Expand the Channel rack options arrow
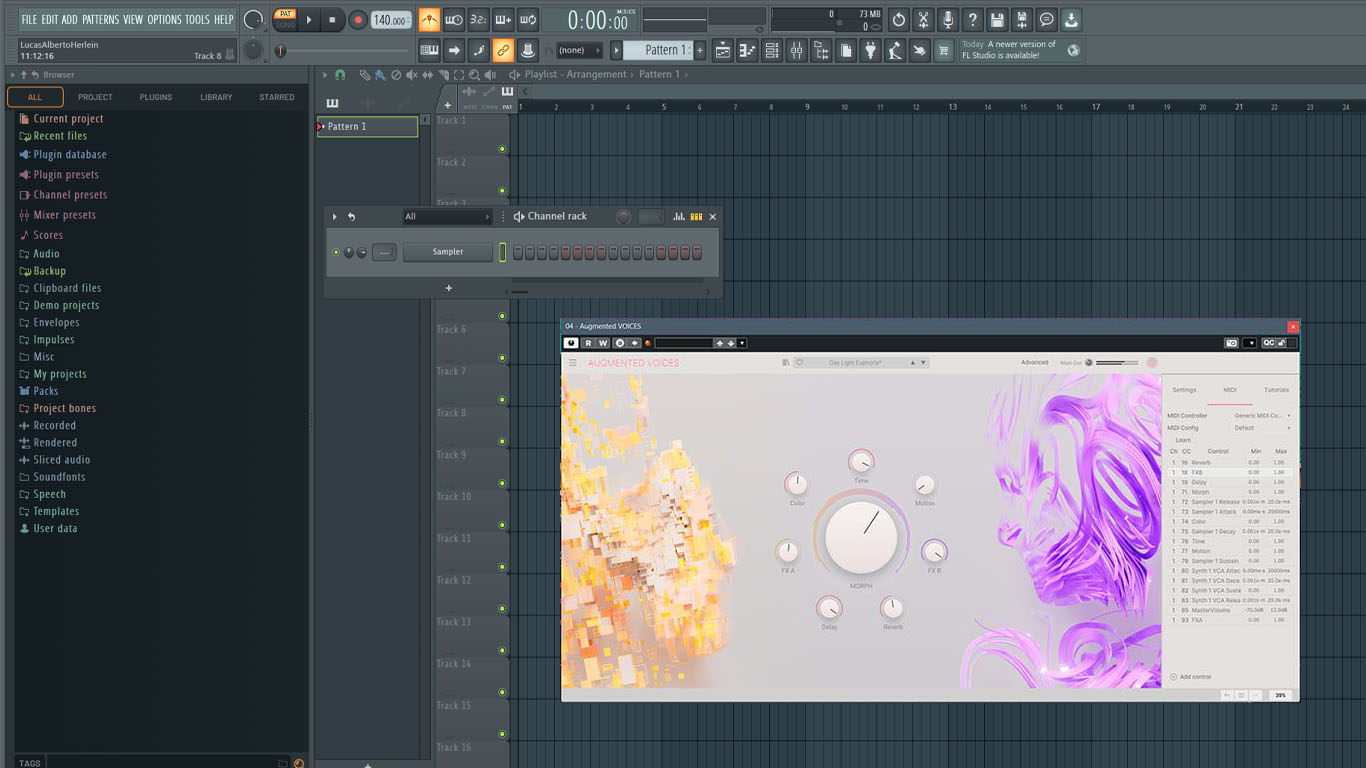Image resolution: width=1366 pixels, height=768 pixels. click(335, 216)
